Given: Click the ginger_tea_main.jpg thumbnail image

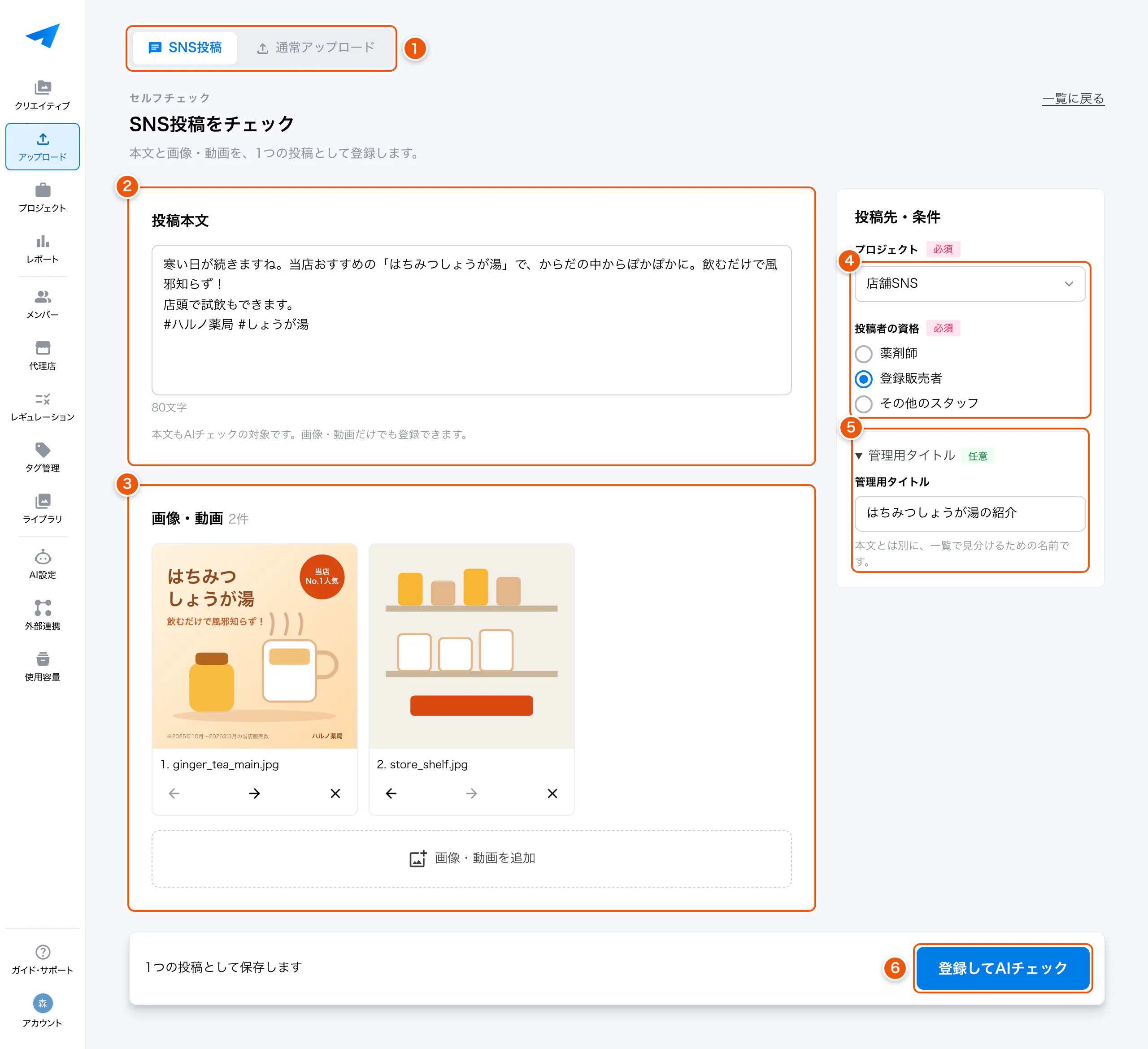Looking at the screenshot, I should click(x=255, y=646).
